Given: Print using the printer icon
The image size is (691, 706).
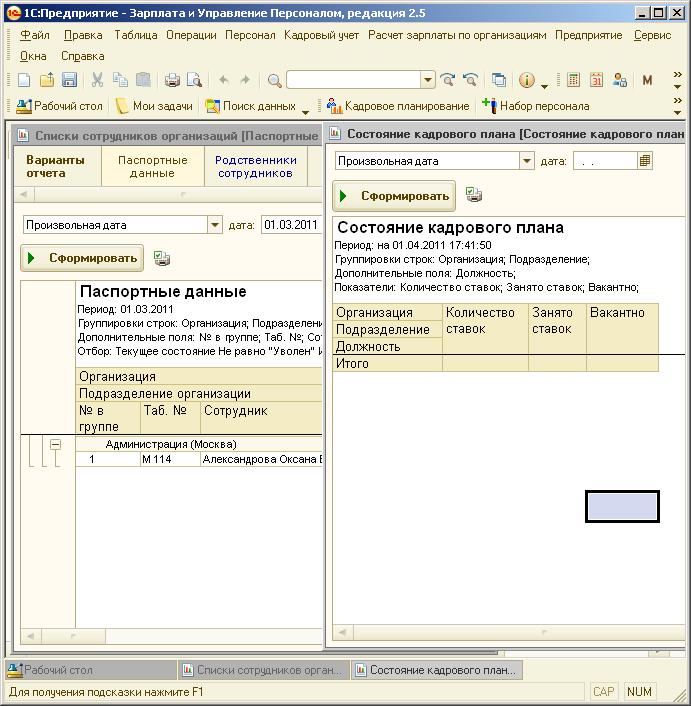Looking at the screenshot, I should point(172,81).
